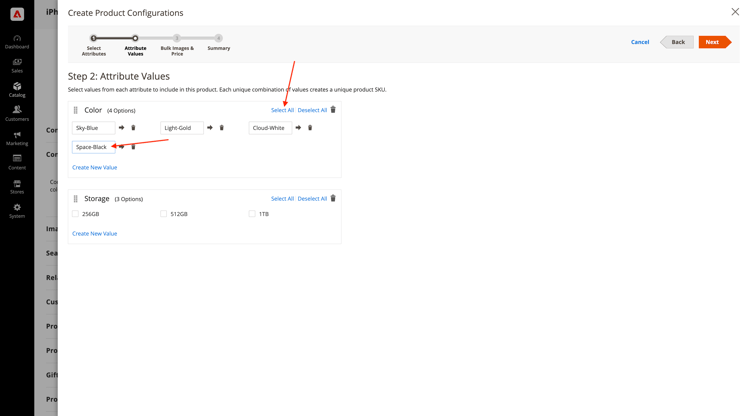750x416 pixels.
Task: Edit the Sky-Blue value field
Action: tap(94, 128)
